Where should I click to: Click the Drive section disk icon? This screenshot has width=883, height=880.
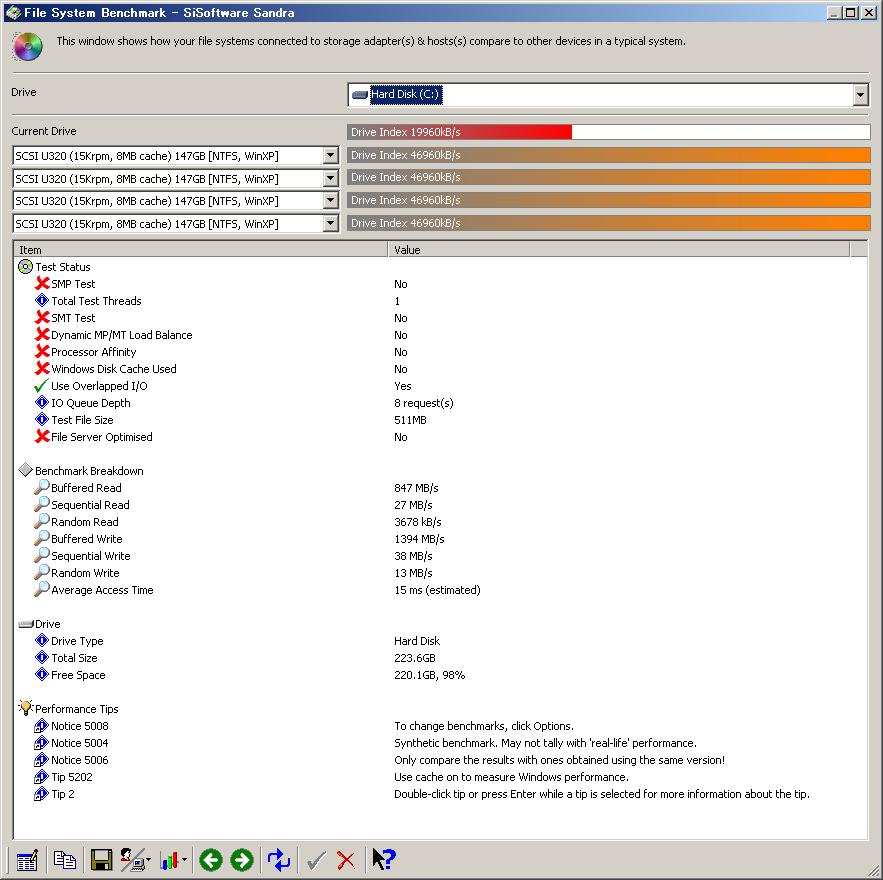tap(26, 624)
